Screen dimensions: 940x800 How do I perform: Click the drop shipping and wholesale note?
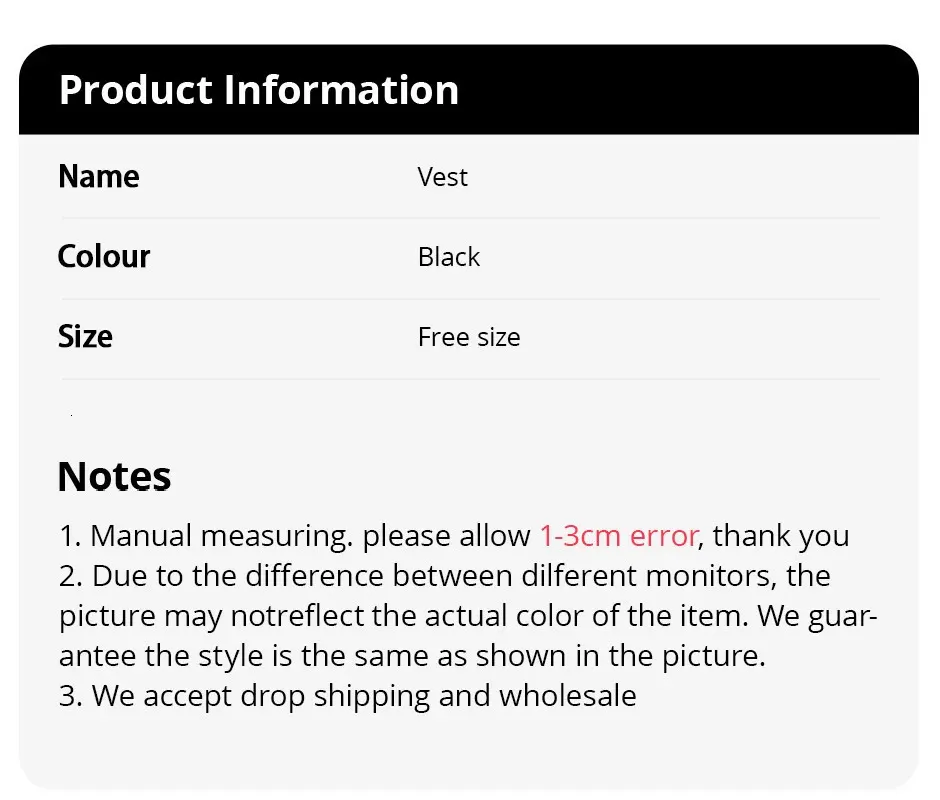pos(347,696)
